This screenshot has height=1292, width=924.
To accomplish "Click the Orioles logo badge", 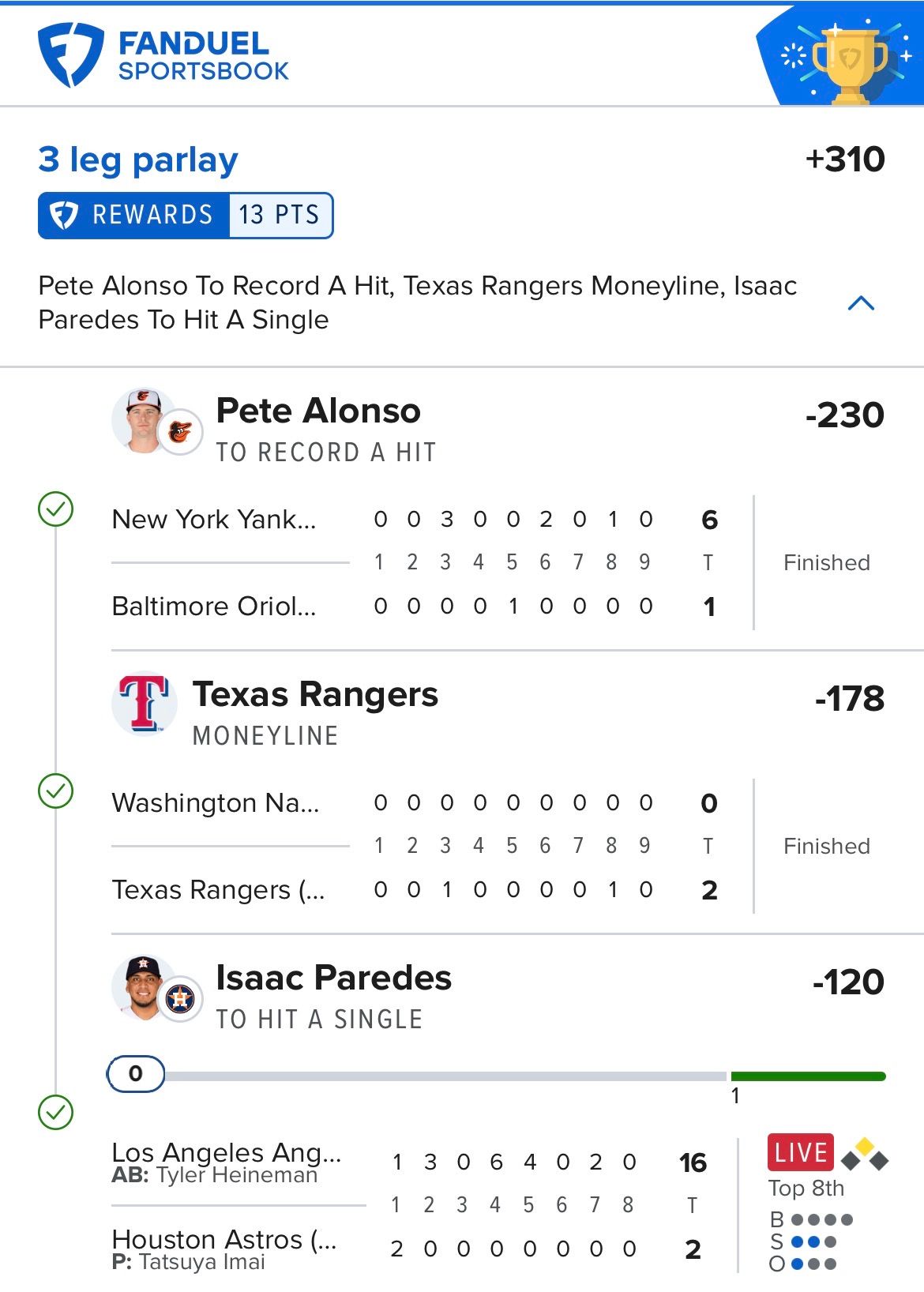I will 181,432.
